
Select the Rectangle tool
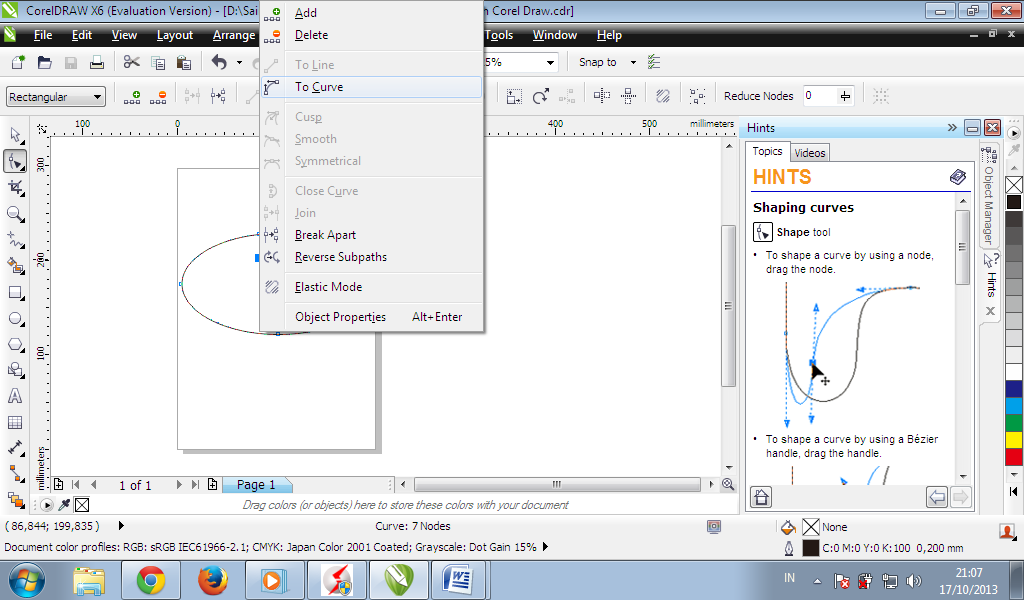[16, 292]
